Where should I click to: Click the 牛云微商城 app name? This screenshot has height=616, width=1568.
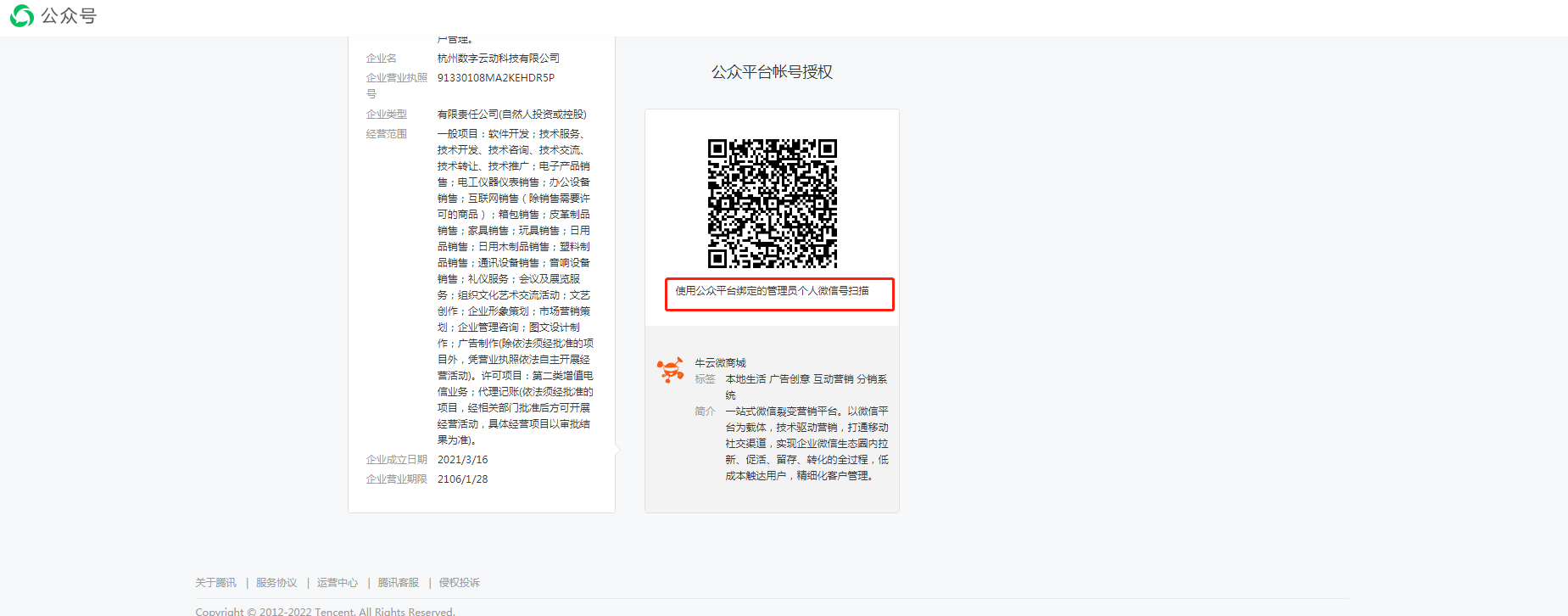point(721,363)
